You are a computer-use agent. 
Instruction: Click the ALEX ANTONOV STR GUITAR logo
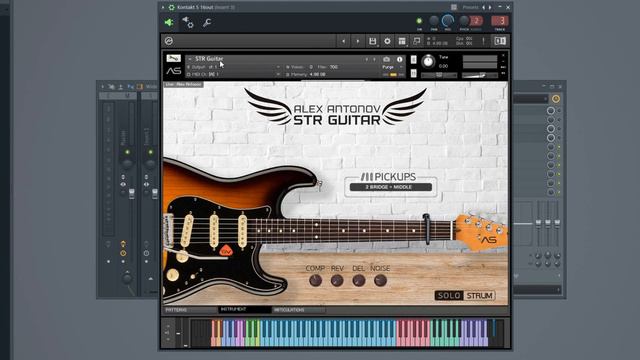pyautogui.click(x=336, y=107)
